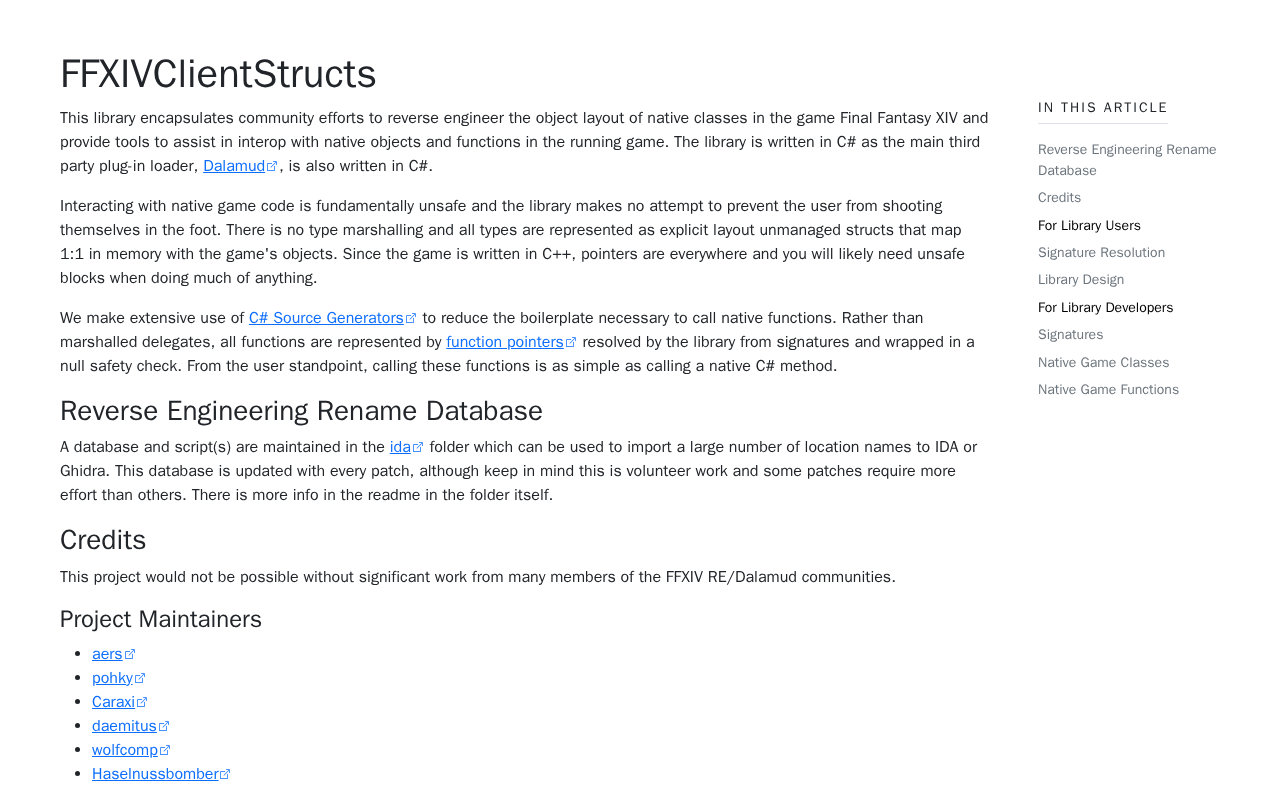Open maintainer aers profile link
Viewport: 1280px width, 800px height.
click(x=107, y=654)
